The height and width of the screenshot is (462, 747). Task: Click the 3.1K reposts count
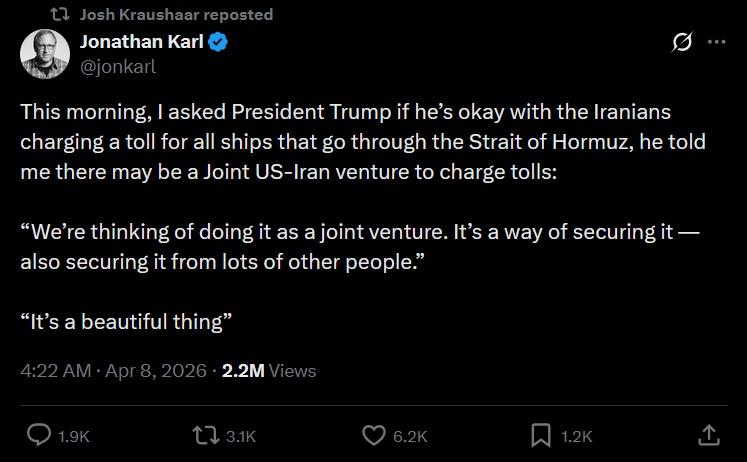pyautogui.click(x=241, y=436)
